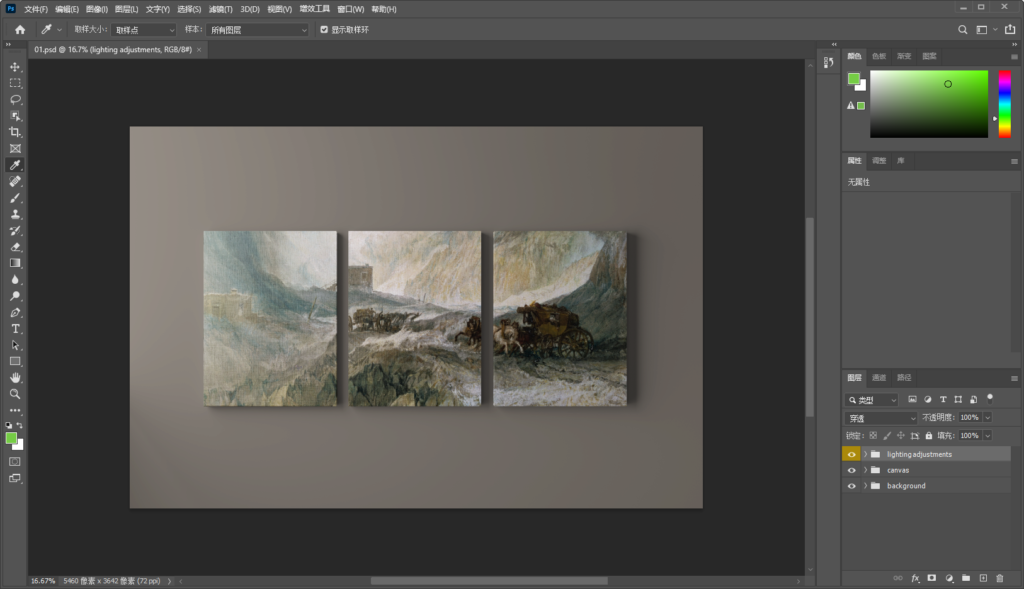The height and width of the screenshot is (589, 1024).
Task: Select the Object Selection tool
Action: [15, 116]
